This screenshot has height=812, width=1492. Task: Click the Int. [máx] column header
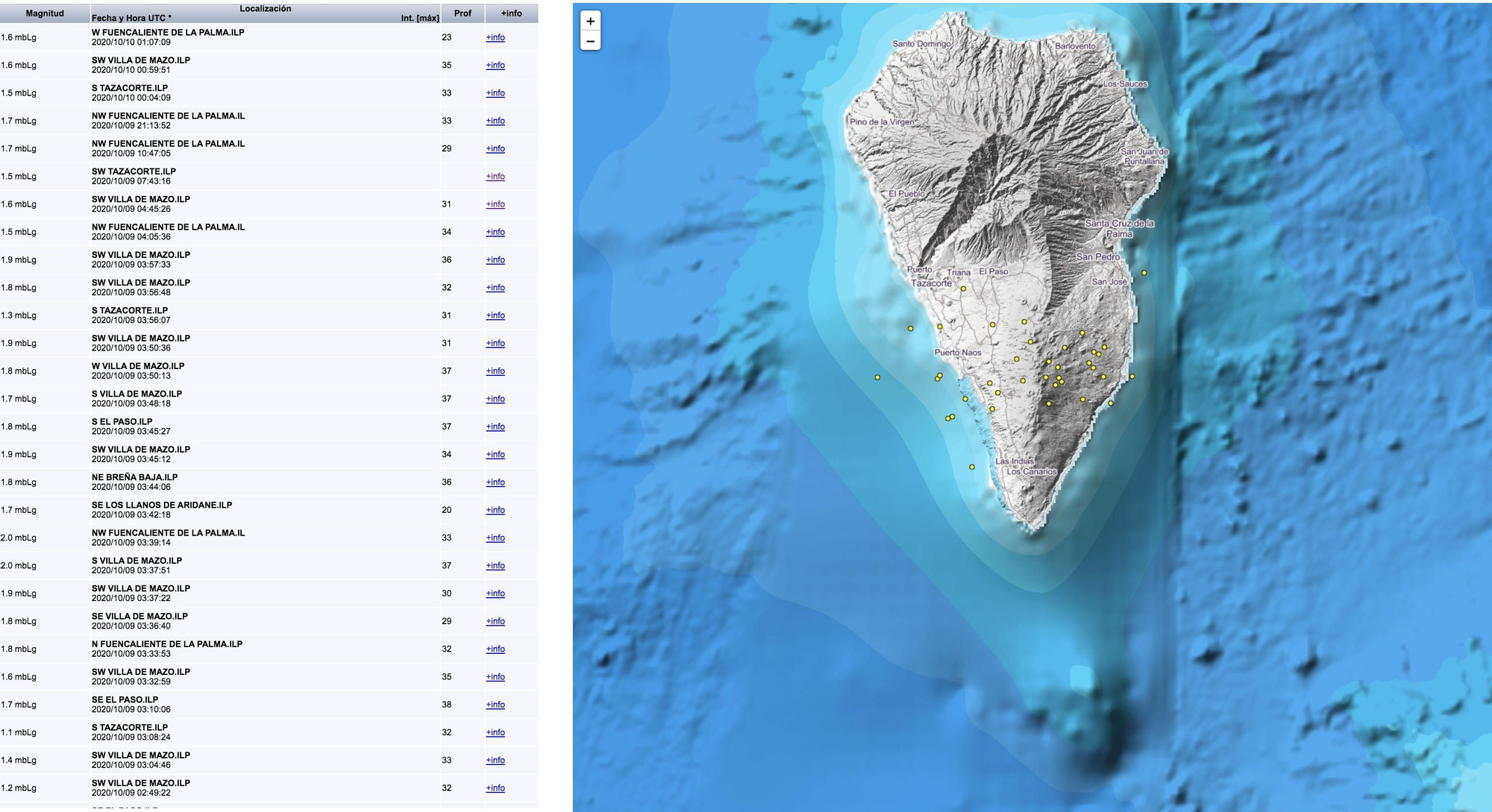(419, 16)
